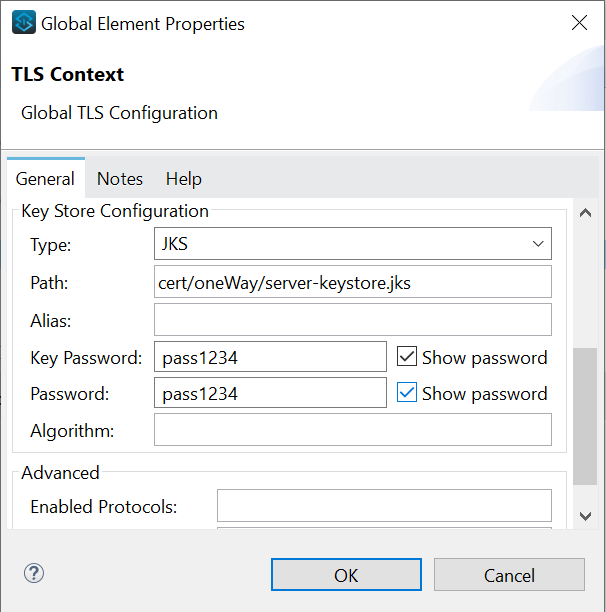The image size is (606, 612).
Task: Click the empty Alias input field
Action: (x=352, y=320)
